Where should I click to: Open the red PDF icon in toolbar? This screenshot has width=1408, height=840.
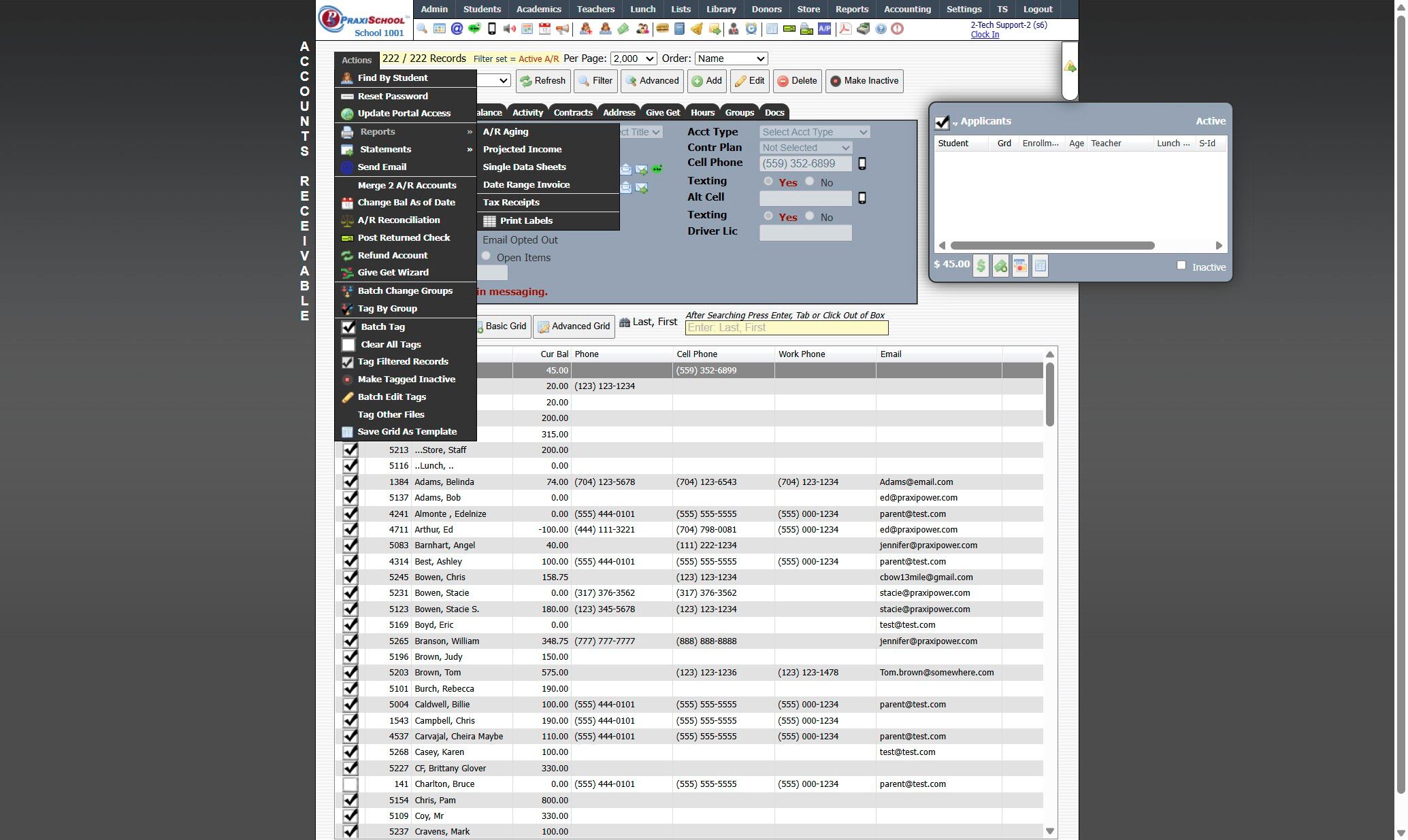point(845,29)
